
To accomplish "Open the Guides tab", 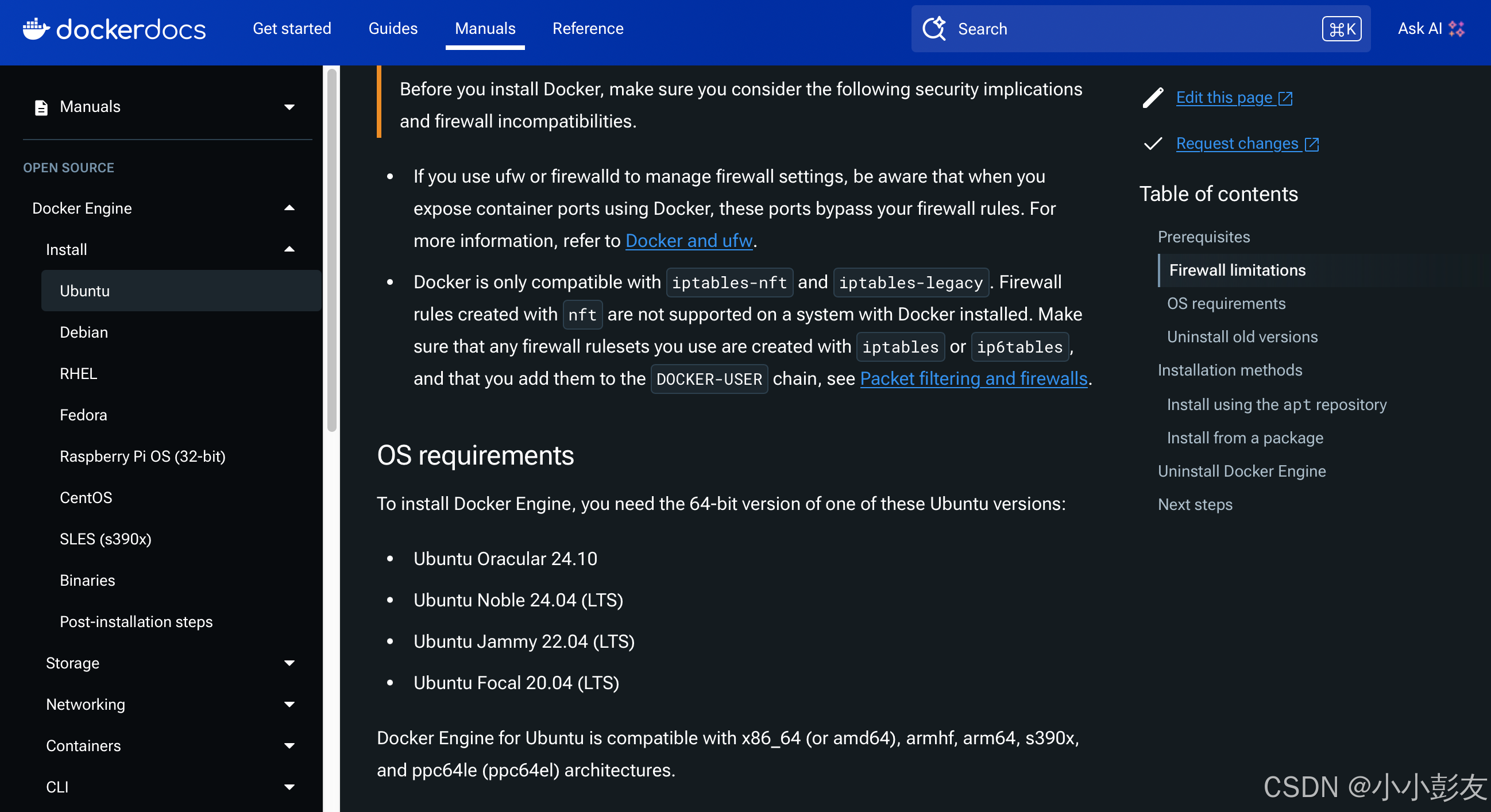I will pos(392,28).
